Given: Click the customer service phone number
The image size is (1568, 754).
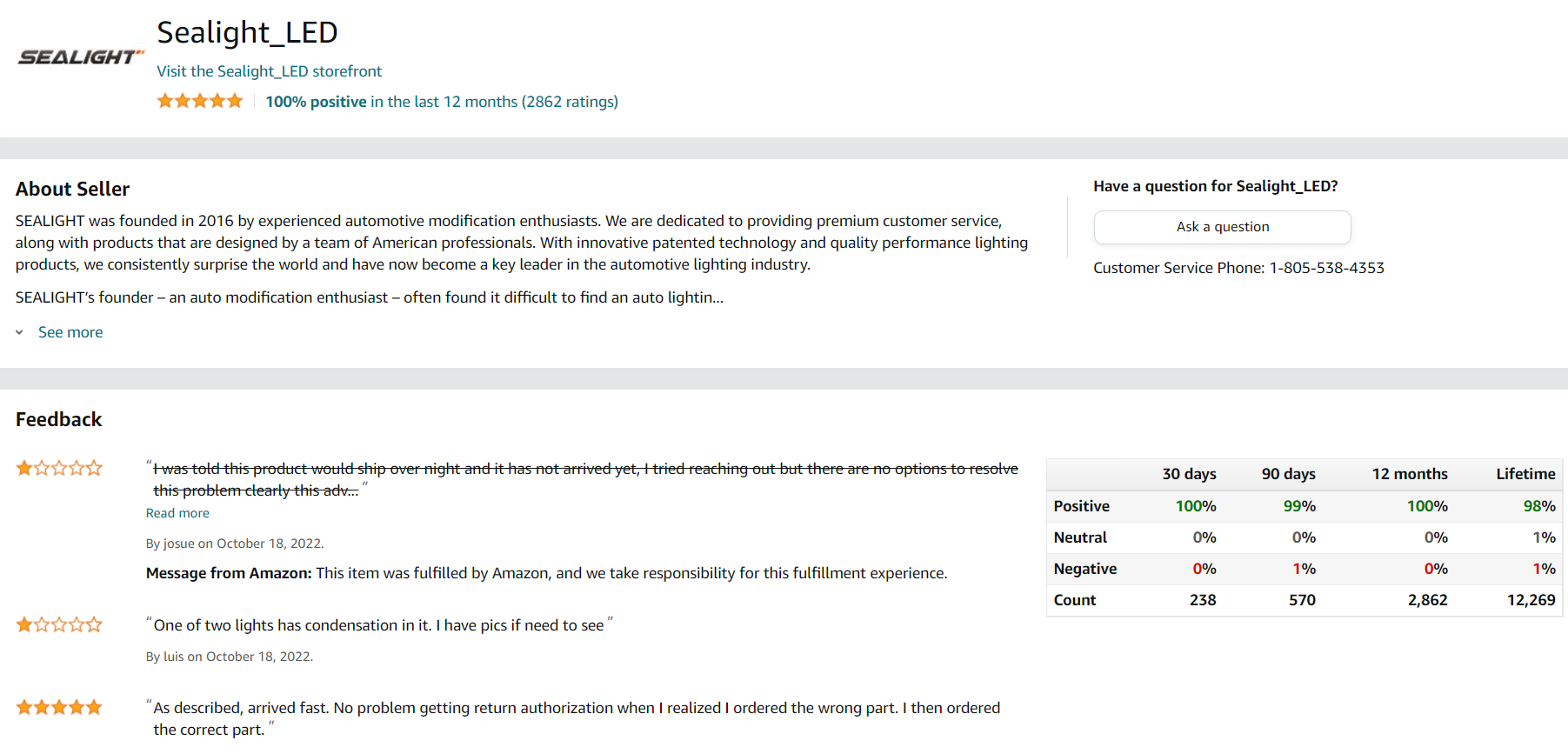Looking at the screenshot, I should [x=1326, y=268].
